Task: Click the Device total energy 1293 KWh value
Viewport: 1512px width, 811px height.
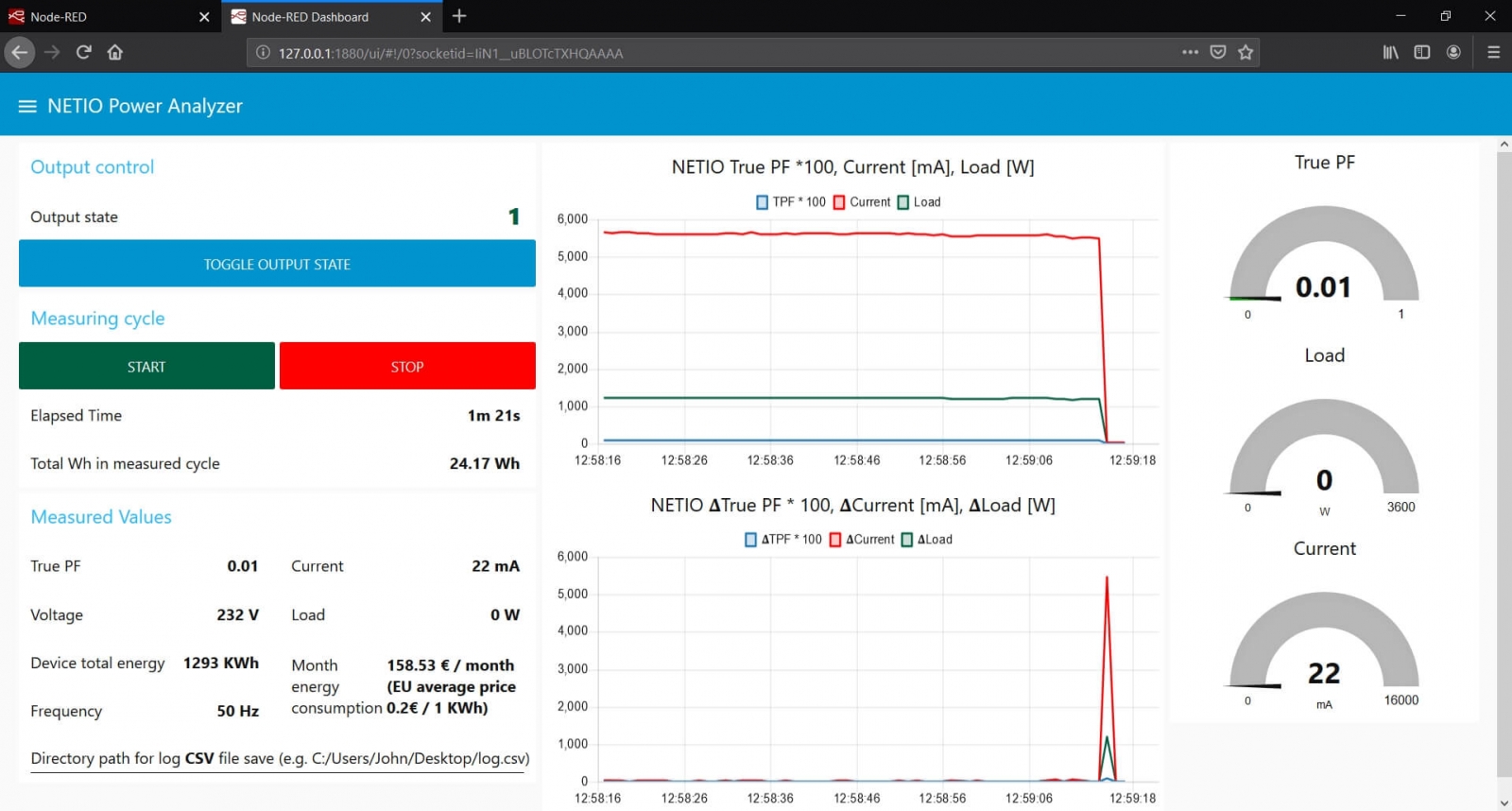Action: pyautogui.click(x=220, y=663)
